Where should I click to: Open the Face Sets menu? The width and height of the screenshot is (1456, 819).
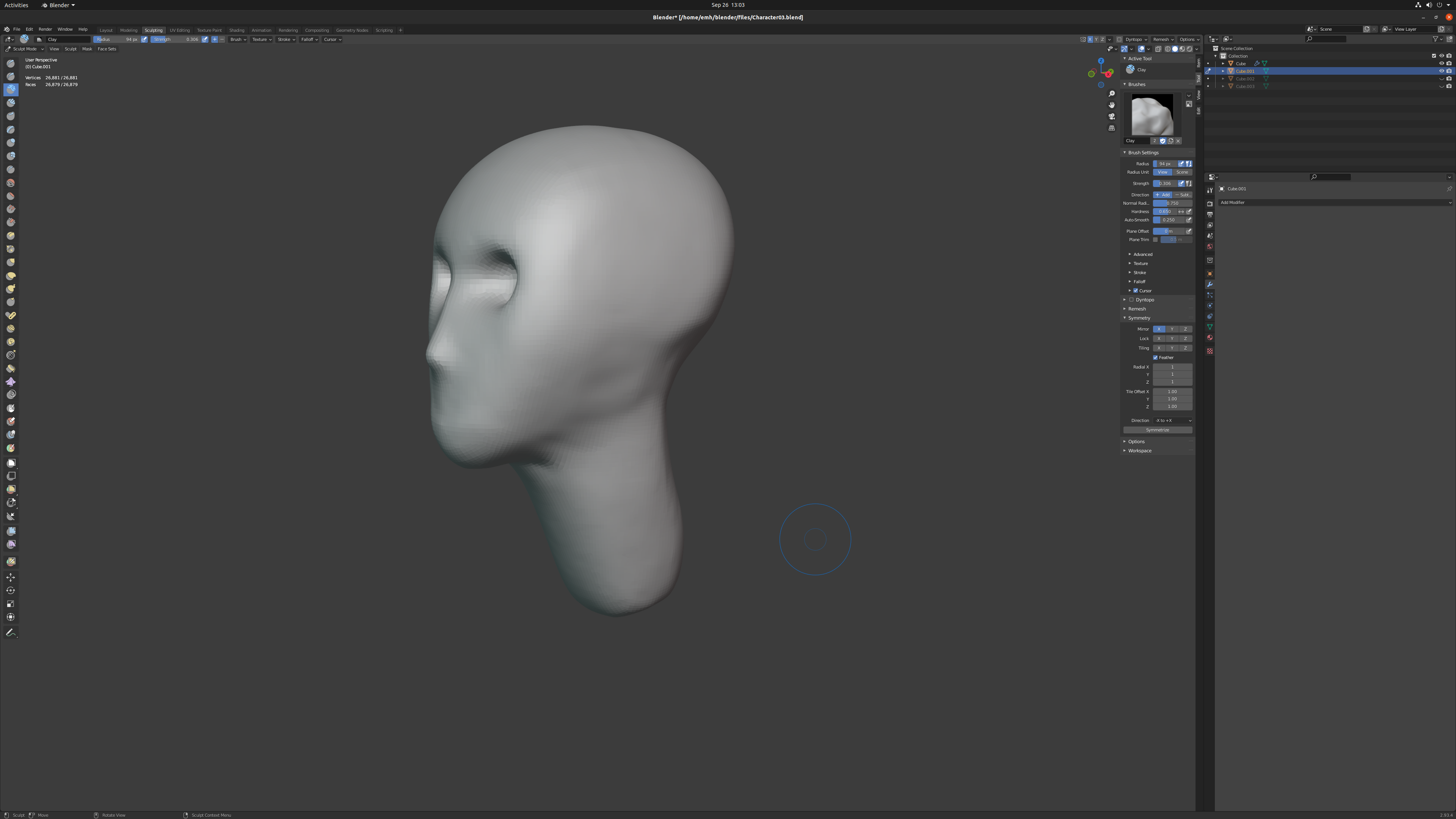[x=107, y=49]
